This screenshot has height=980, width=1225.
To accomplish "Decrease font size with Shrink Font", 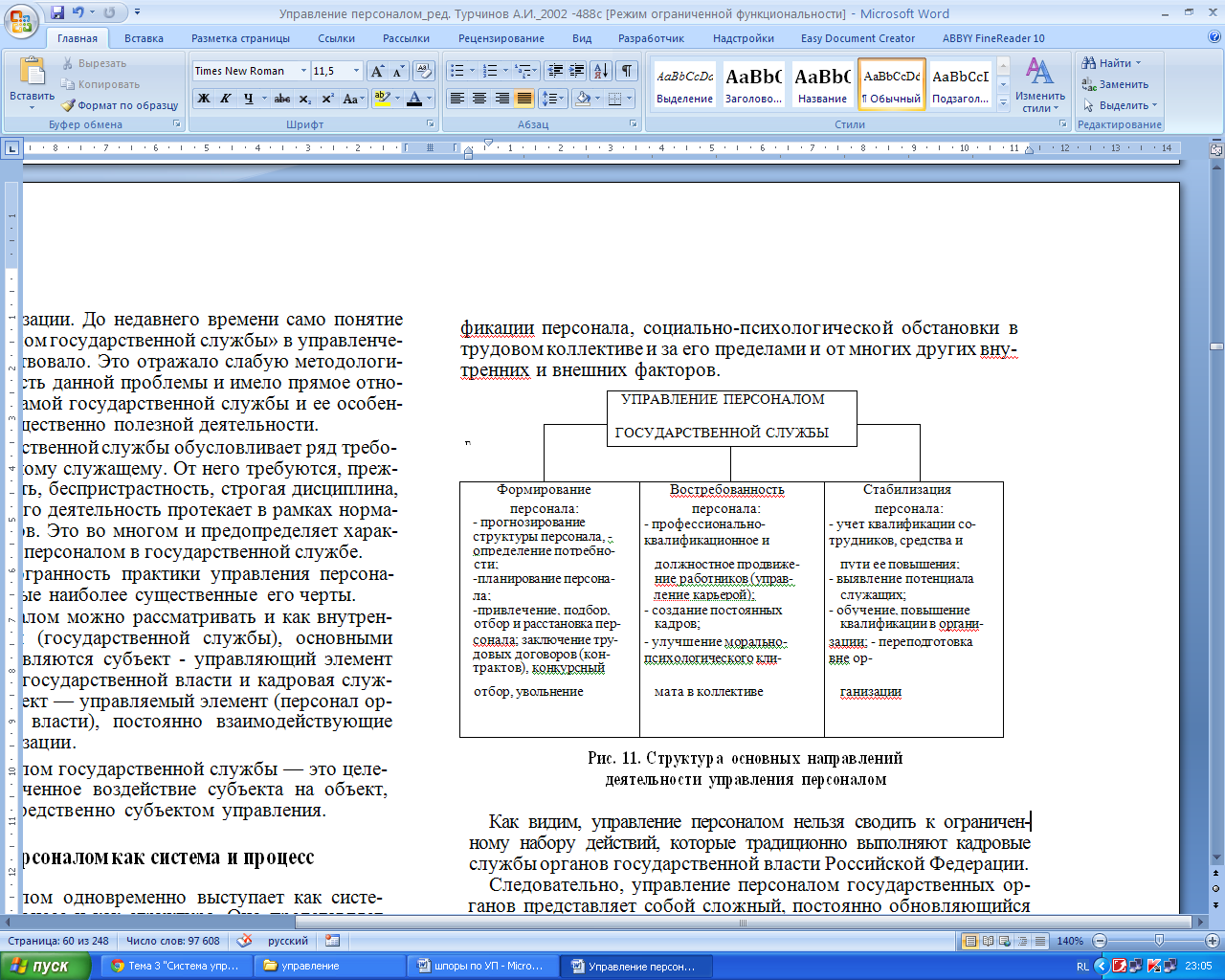I will 399,71.
